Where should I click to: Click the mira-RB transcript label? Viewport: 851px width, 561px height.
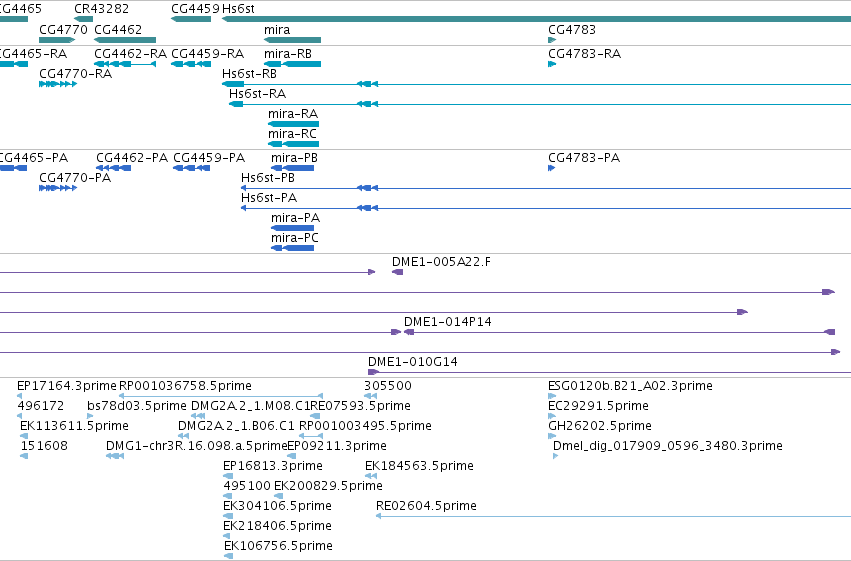click(x=288, y=53)
